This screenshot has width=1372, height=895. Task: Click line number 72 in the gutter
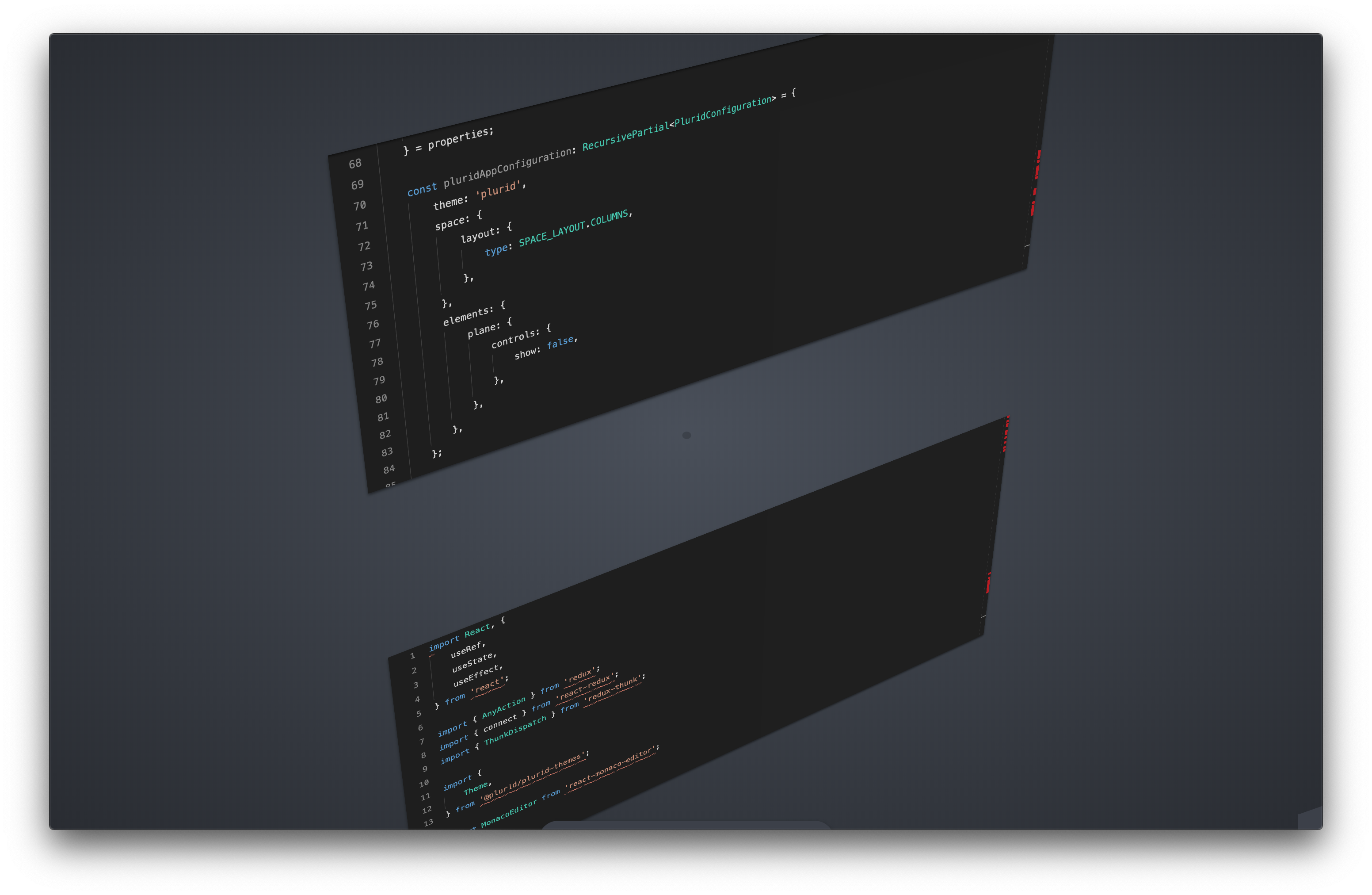coord(364,247)
